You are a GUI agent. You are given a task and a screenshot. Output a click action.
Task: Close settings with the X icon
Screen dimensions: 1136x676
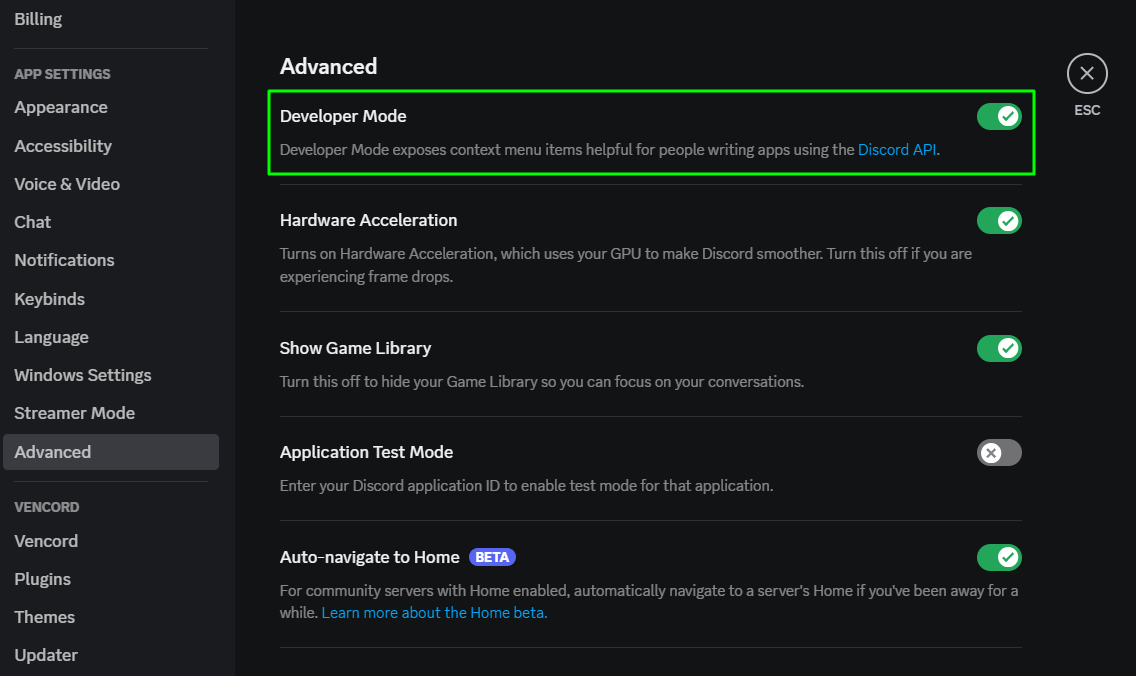1087,73
